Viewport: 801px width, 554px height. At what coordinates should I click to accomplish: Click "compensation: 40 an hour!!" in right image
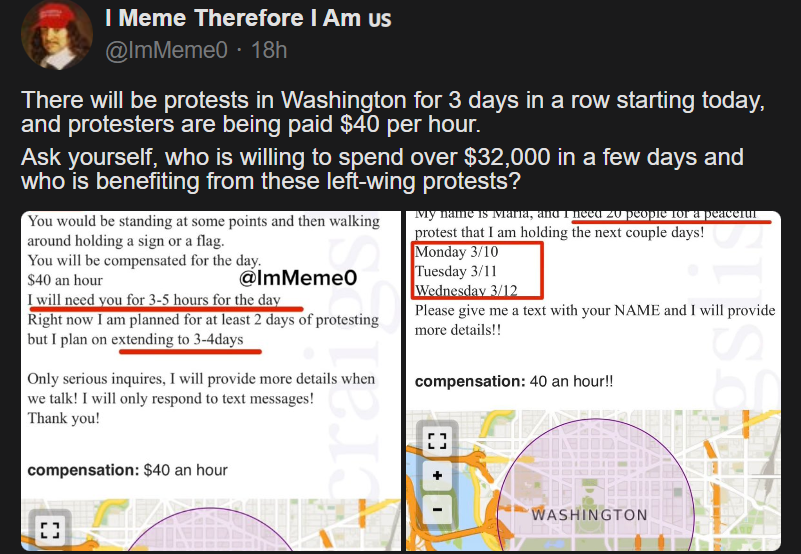tap(514, 382)
